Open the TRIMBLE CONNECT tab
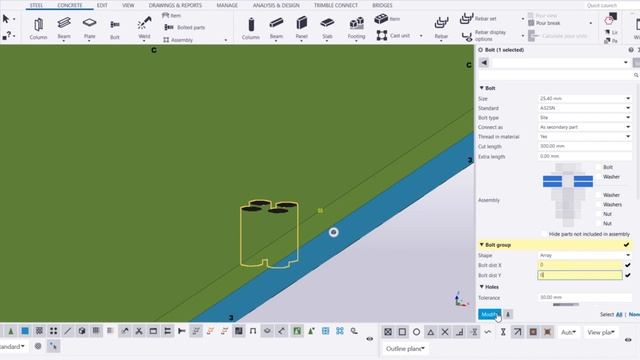 coord(336,5)
